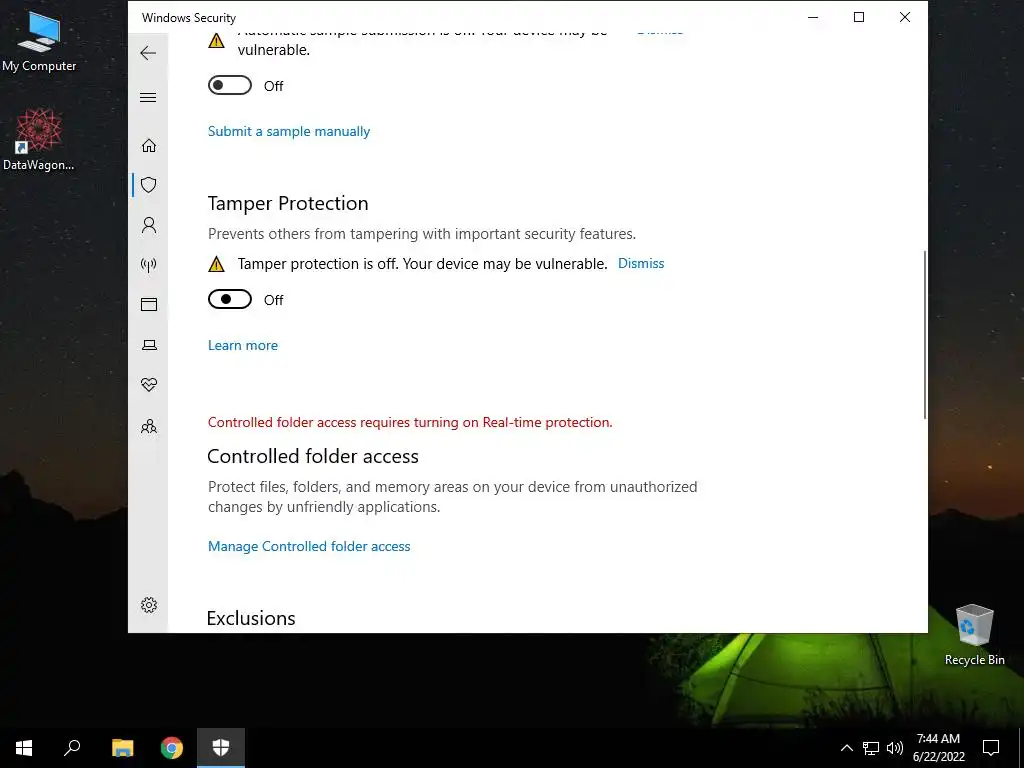
Task: Open taskbar search magnifier
Action: coord(72,748)
